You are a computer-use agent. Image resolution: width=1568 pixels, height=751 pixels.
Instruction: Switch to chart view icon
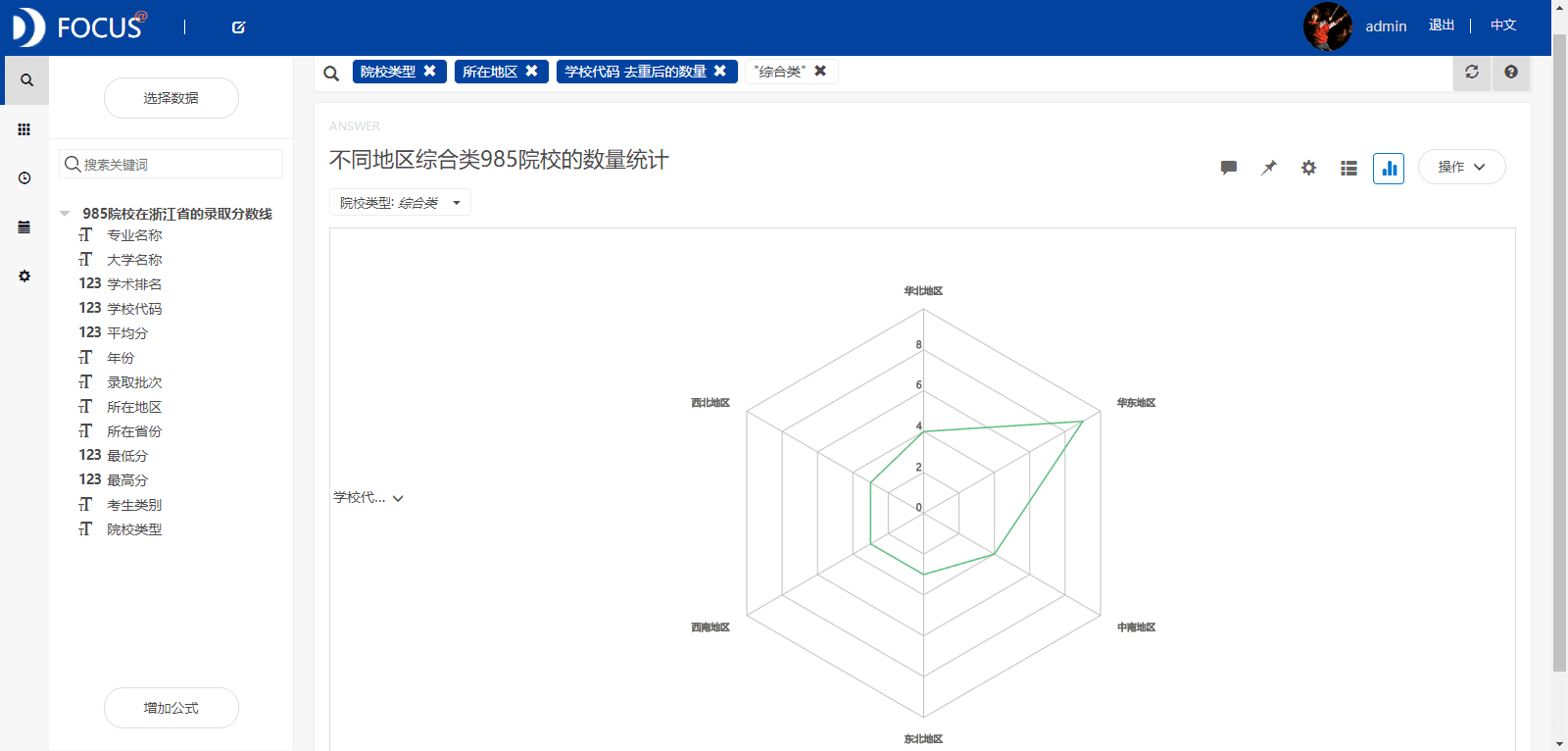[1389, 169]
